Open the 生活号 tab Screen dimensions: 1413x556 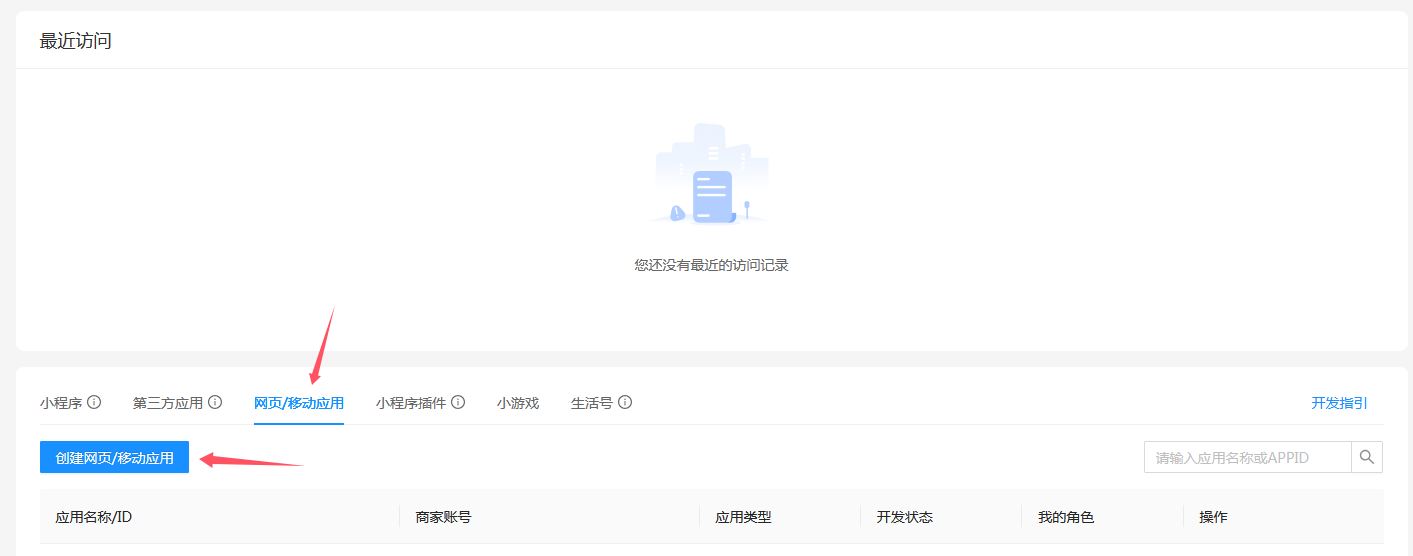coord(592,403)
